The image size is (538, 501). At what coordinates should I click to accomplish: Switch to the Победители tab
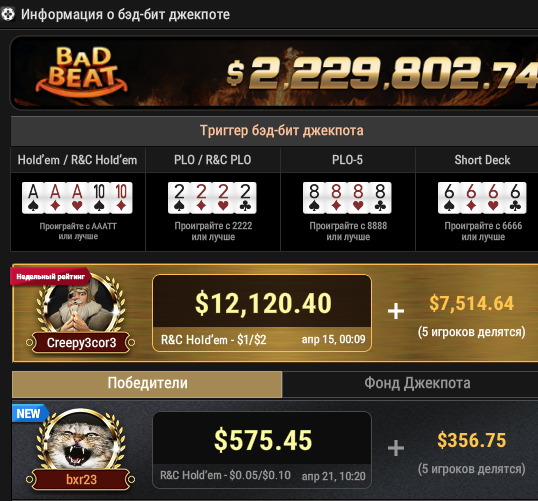pyautogui.click(x=147, y=384)
